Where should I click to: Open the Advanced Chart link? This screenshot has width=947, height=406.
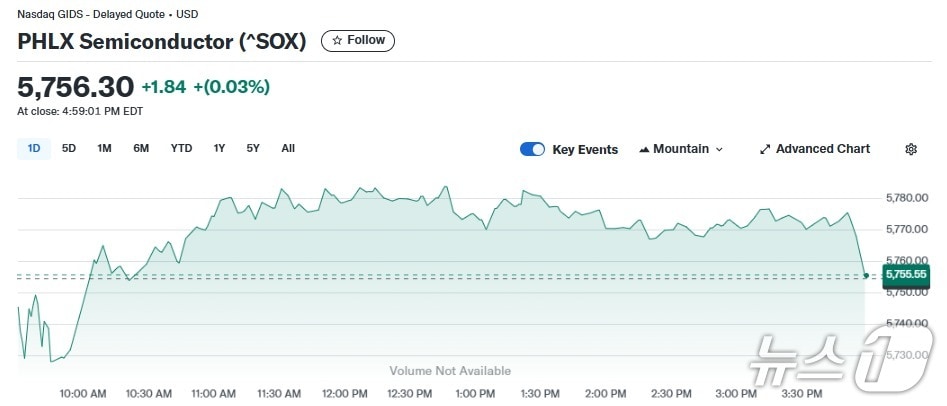click(822, 149)
